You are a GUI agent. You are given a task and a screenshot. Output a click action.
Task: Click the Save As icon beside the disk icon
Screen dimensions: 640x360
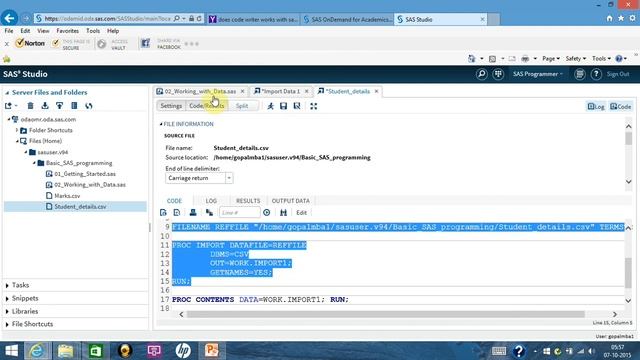pyautogui.click(x=297, y=106)
